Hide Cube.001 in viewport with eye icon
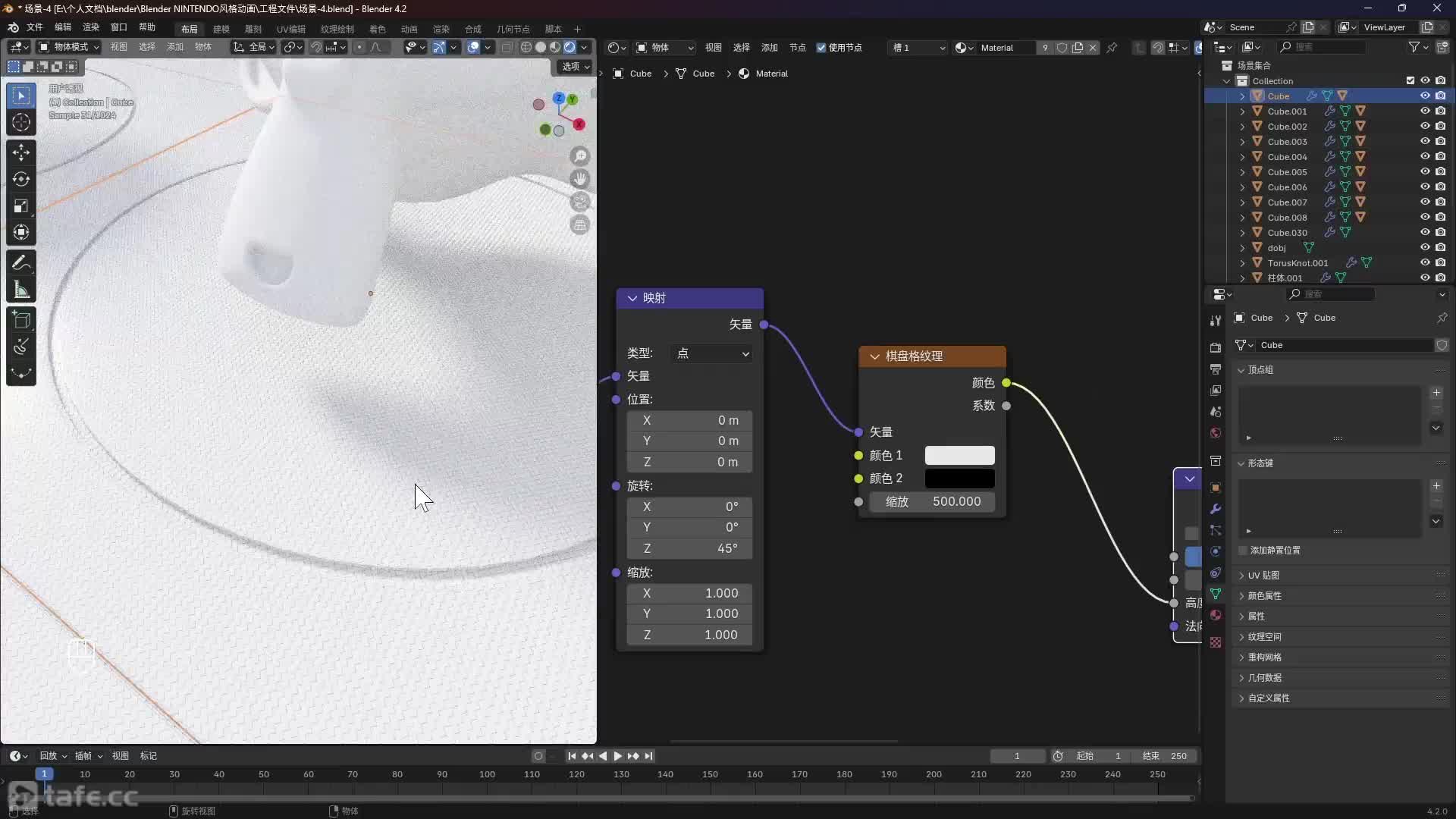The width and height of the screenshot is (1456, 819). pyautogui.click(x=1425, y=111)
